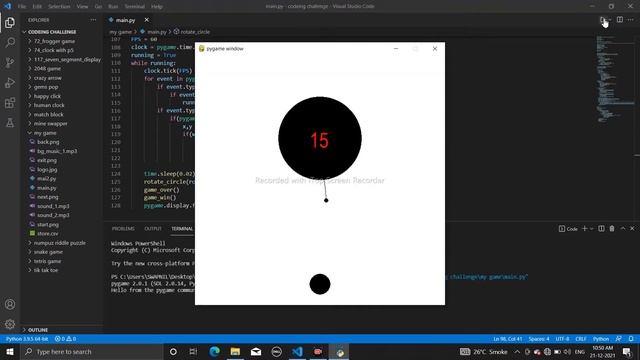Open the Explorer view in activity bar

click(x=10, y=22)
